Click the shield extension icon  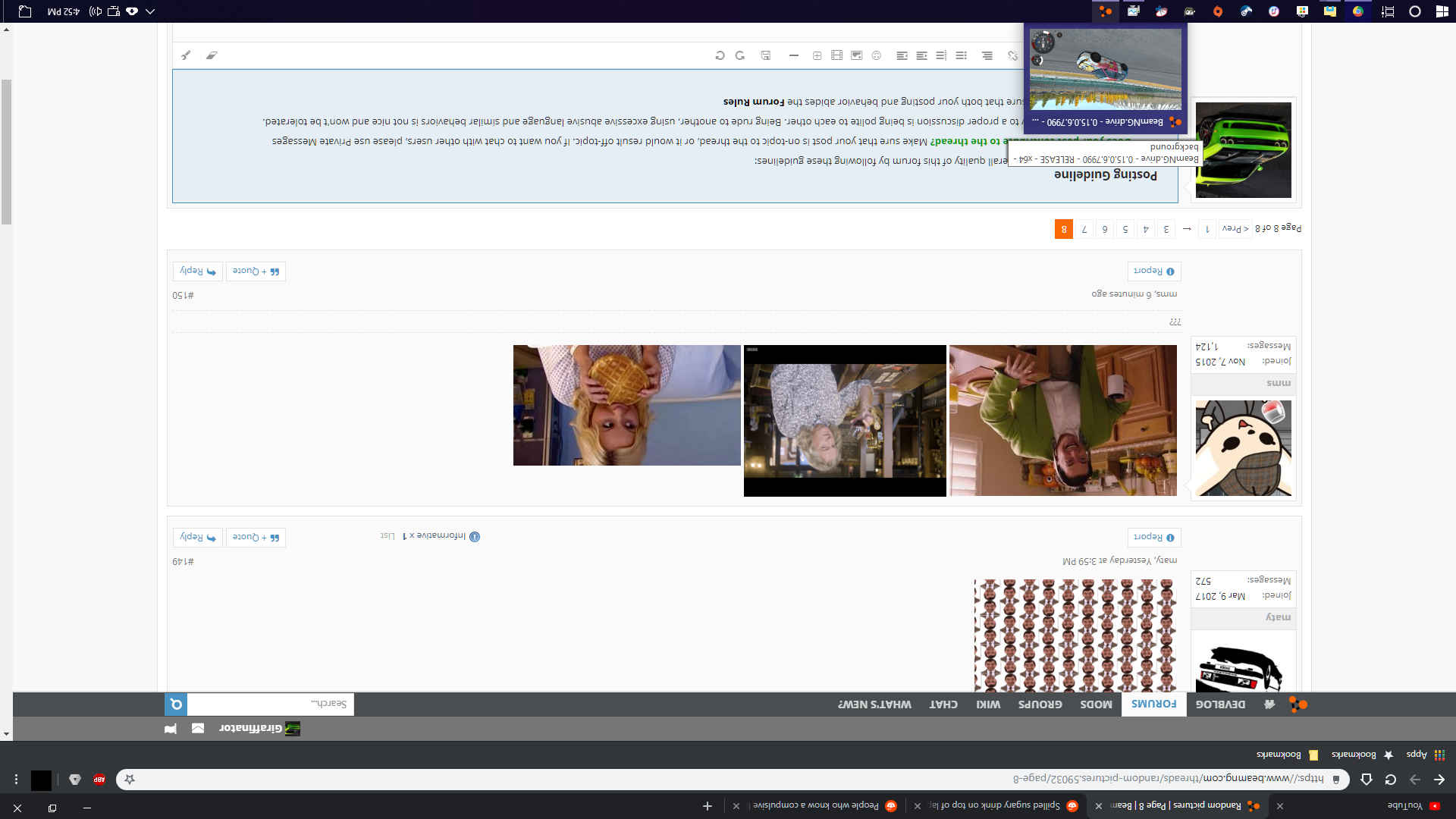pos(74,780)
